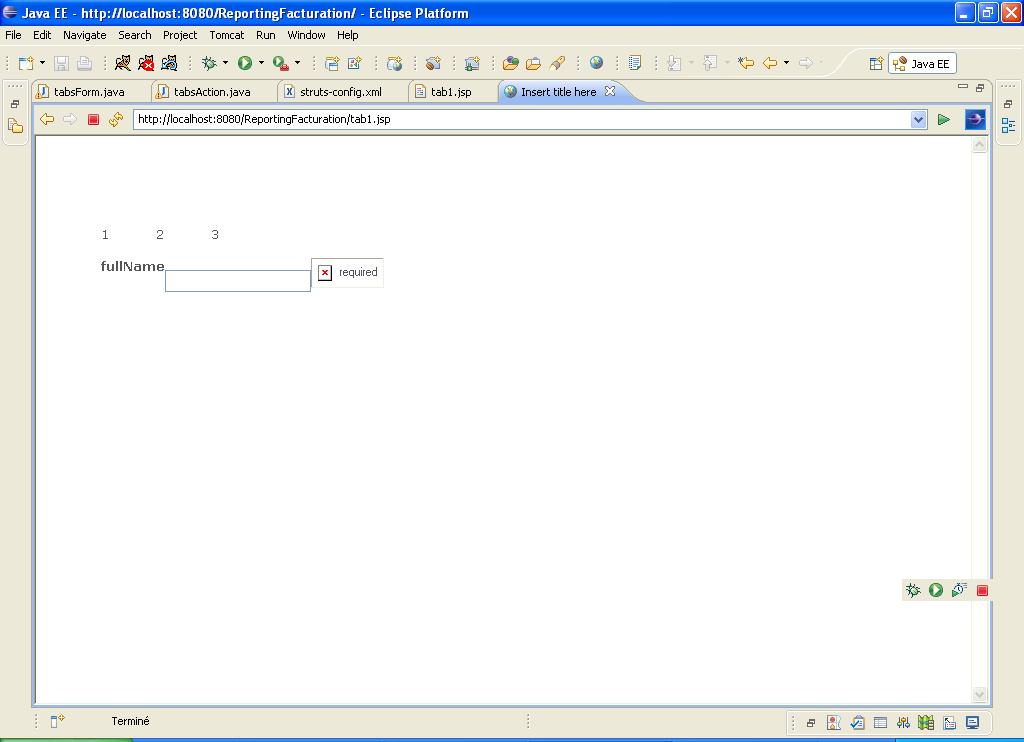Open the Tasks fast view icon
Viewport: 1024px width, 742px height.
[857, 722]
